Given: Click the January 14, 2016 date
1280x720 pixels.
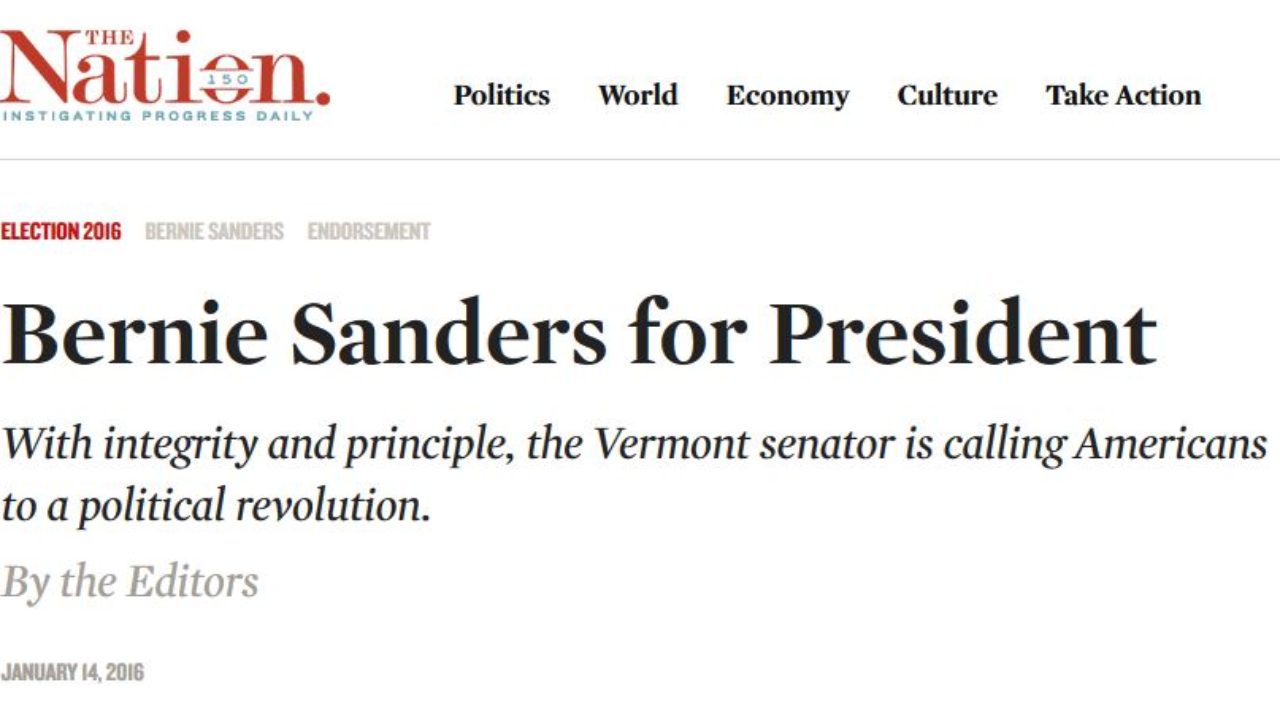Looking at the screenshot, I should click(72, 672).
